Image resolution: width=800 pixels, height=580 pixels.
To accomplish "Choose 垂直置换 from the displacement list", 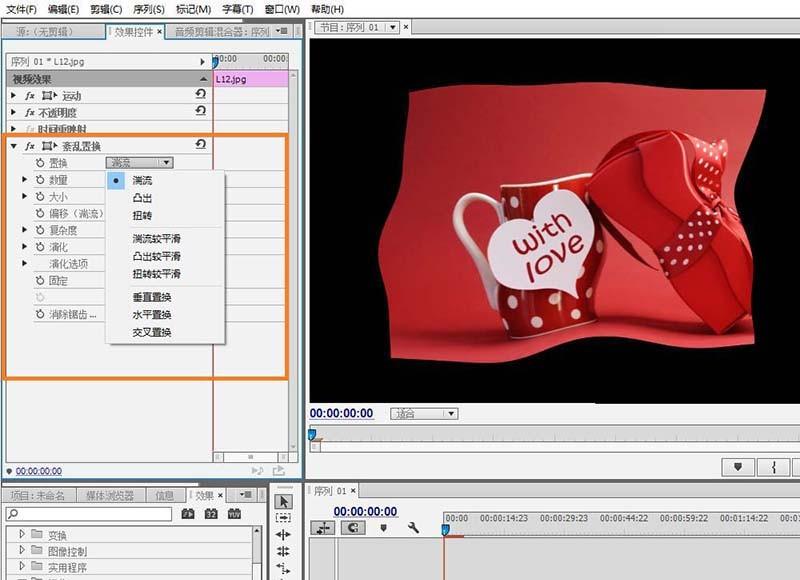I will tap(150, 297).
